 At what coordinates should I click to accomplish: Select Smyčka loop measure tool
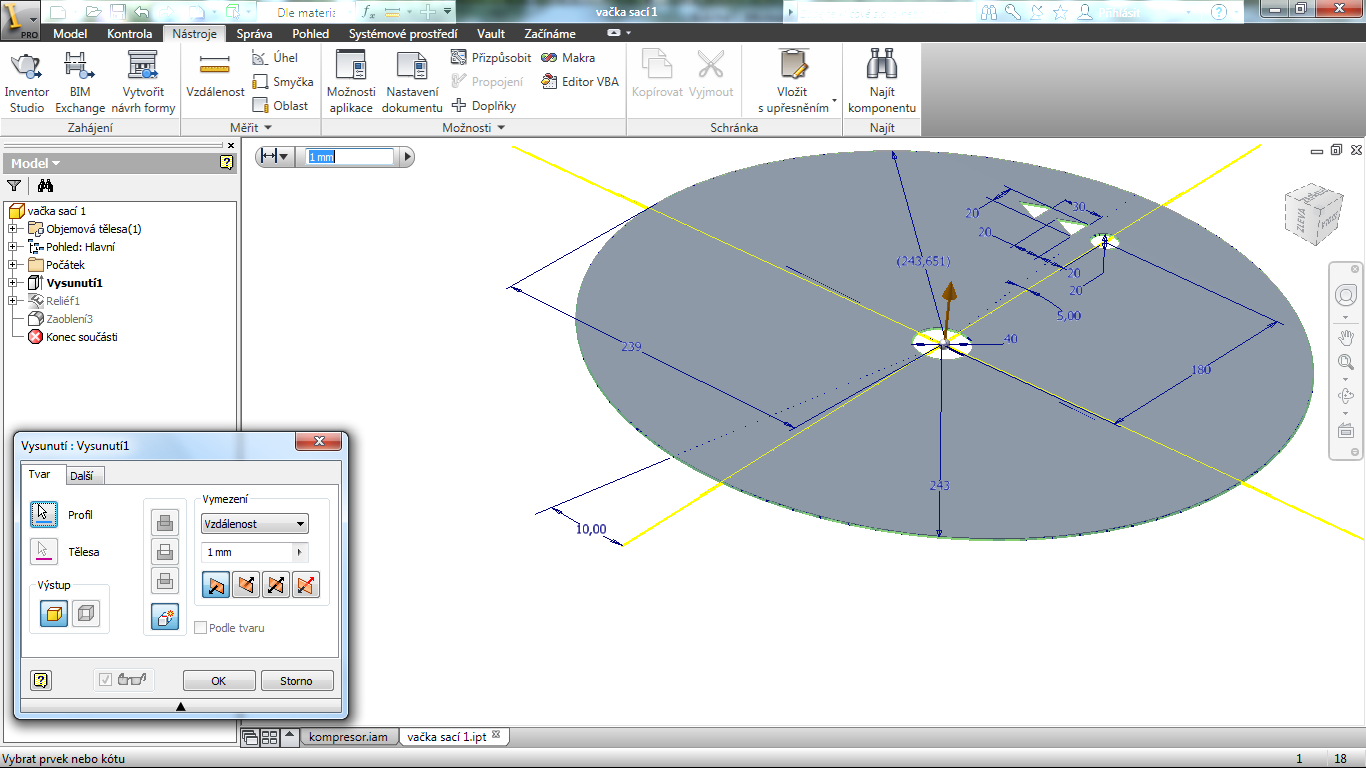click(x=283, y=82)
